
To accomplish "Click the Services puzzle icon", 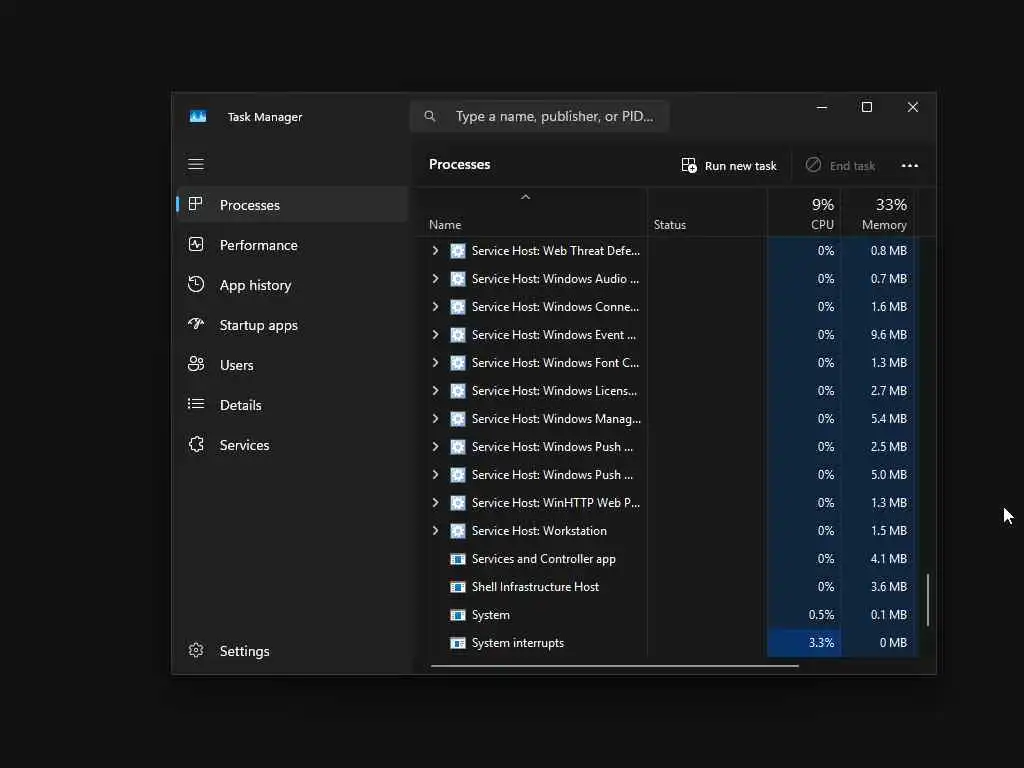I will click(196, 444).
